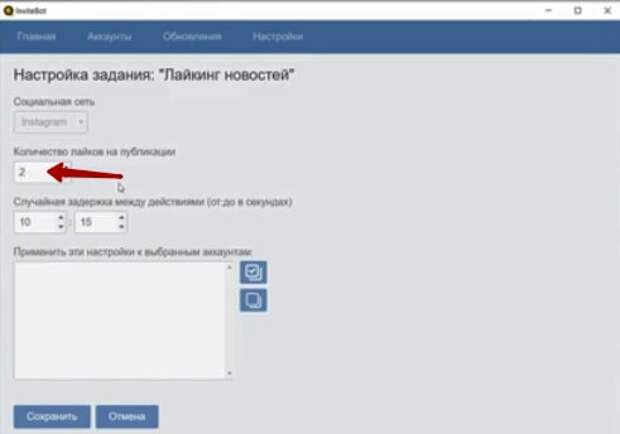
Task: Increase the maximum delay value of 15
Action: 122,217
